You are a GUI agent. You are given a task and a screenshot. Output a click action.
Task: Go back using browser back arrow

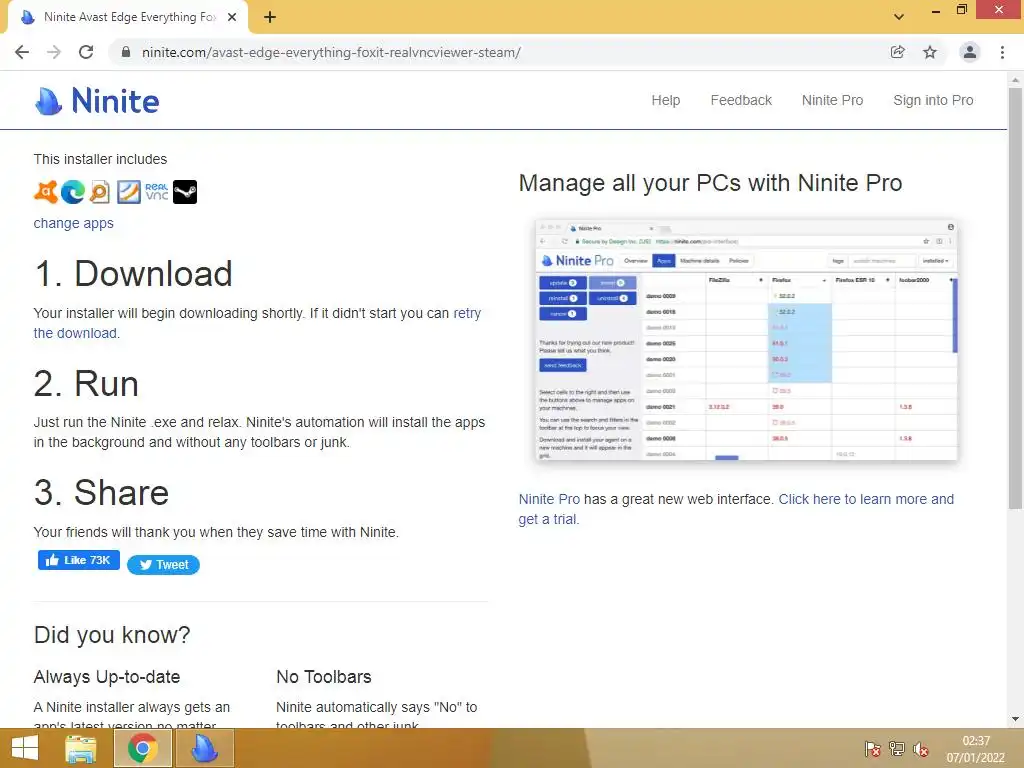pyautogui.click(x=22, y=52)
